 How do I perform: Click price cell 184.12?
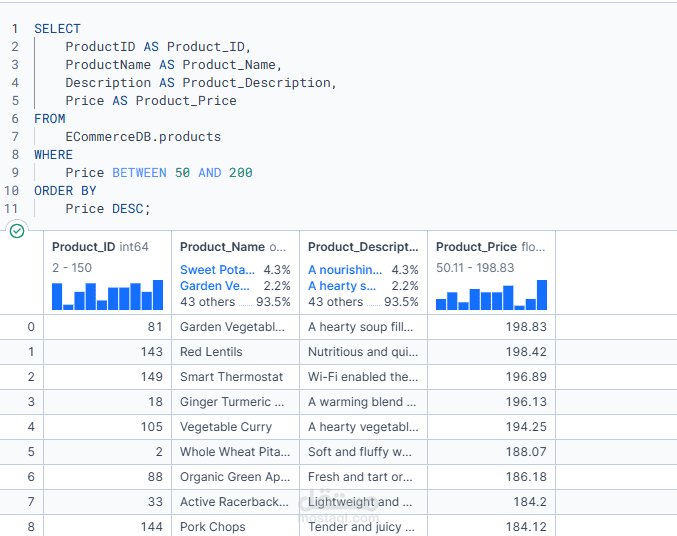tap(526, 527)
